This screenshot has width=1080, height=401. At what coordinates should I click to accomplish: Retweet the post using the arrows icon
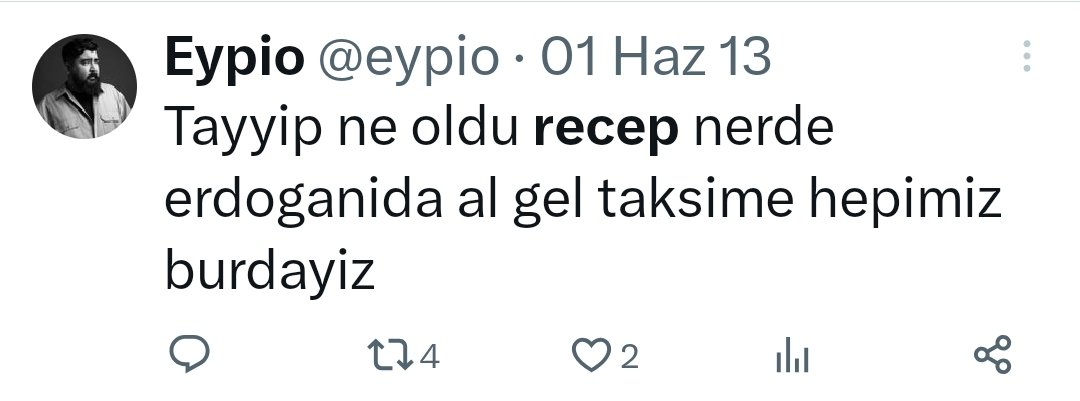click(x=391, y=356)
